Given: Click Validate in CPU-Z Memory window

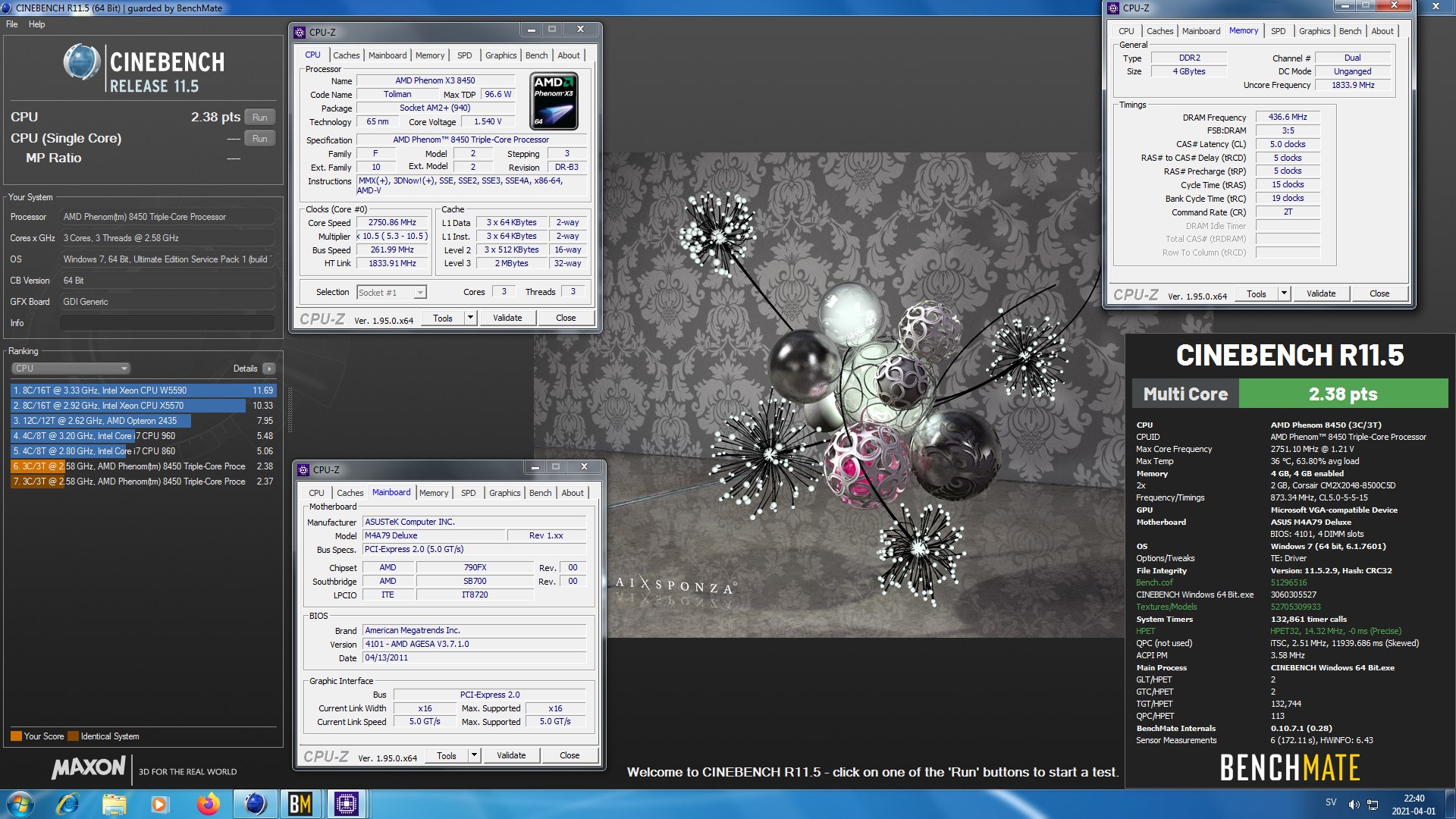Looking at the screenshot, I should point(1321,293).
